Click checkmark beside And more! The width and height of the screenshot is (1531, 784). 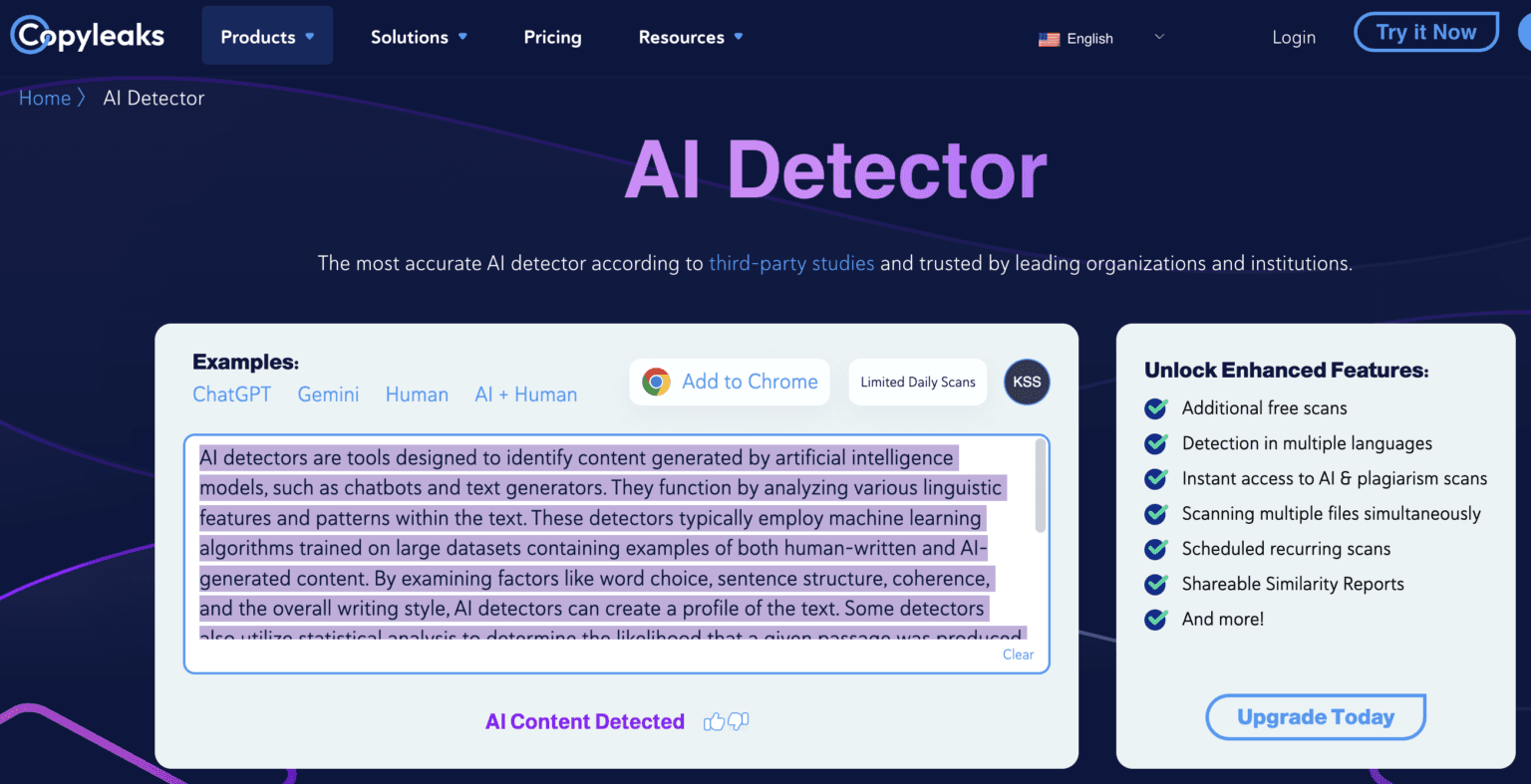click(1156, 619)
